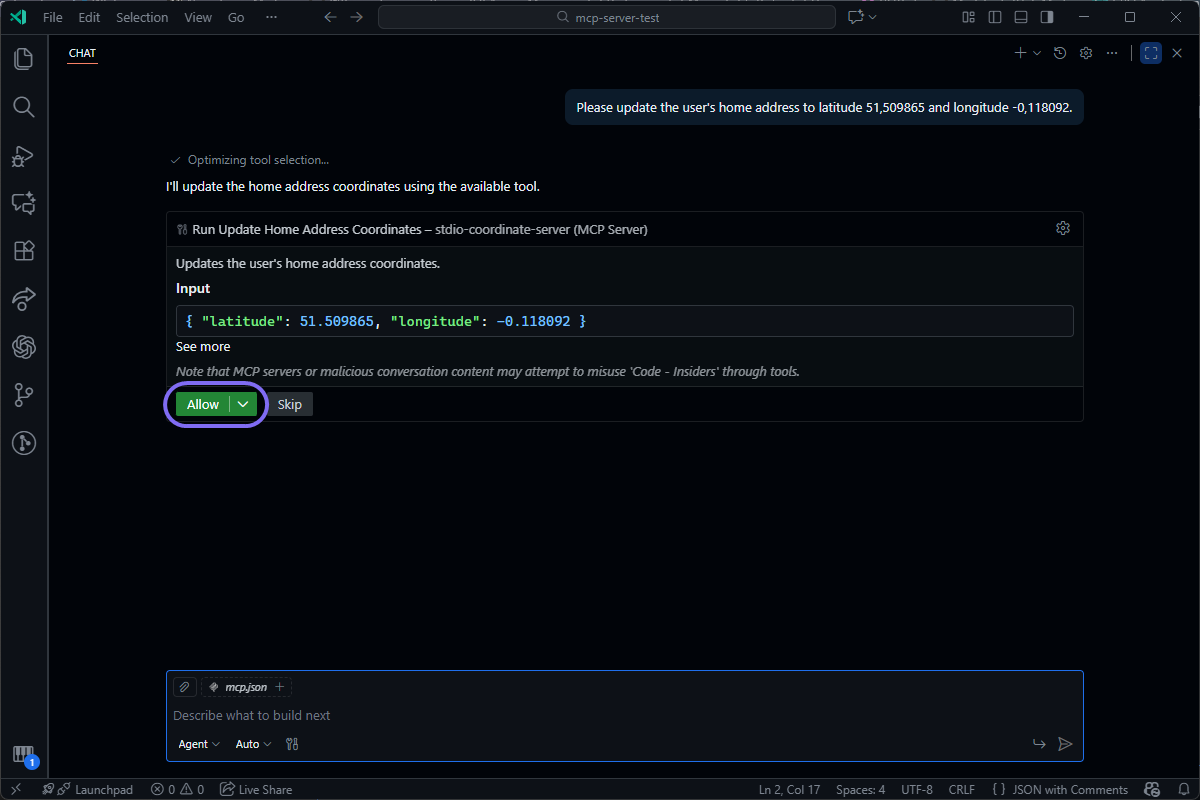1200x800 pixels.
Task: Open the Source Control view icon
Action: pos(22,395)
